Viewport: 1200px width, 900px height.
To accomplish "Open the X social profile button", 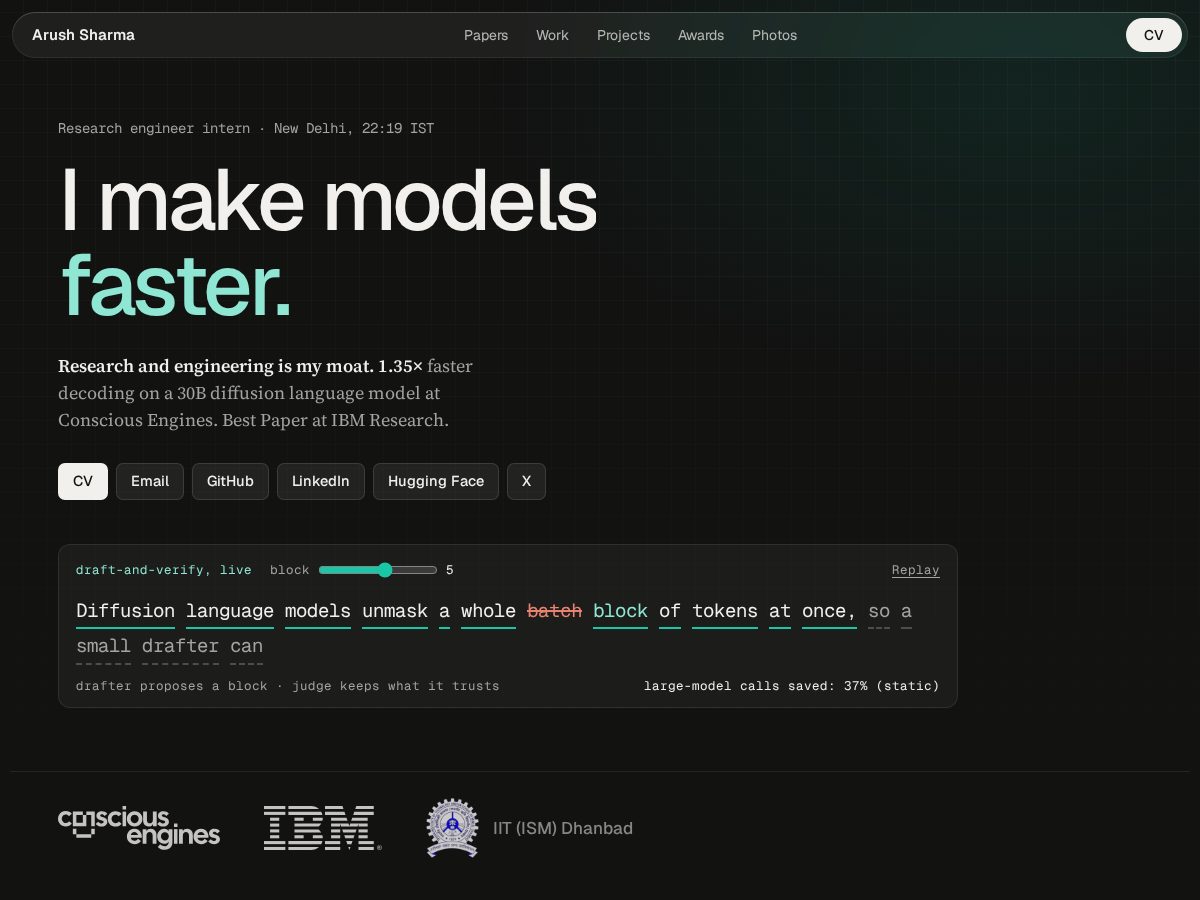I will tap(526, 481).
